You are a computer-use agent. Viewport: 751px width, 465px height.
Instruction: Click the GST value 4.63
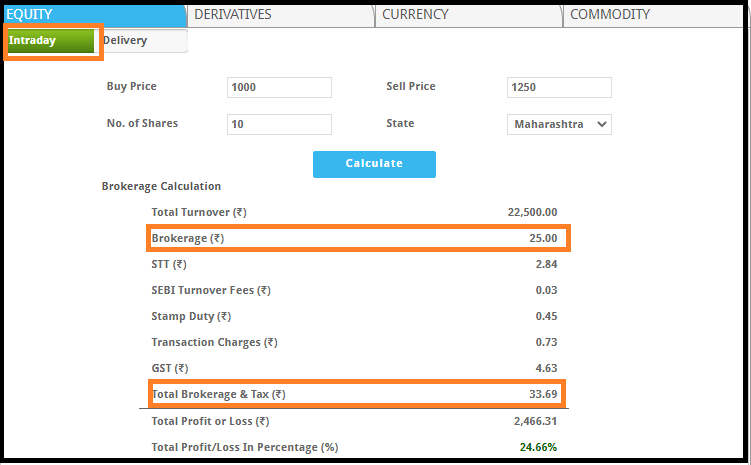coord(546,368)
